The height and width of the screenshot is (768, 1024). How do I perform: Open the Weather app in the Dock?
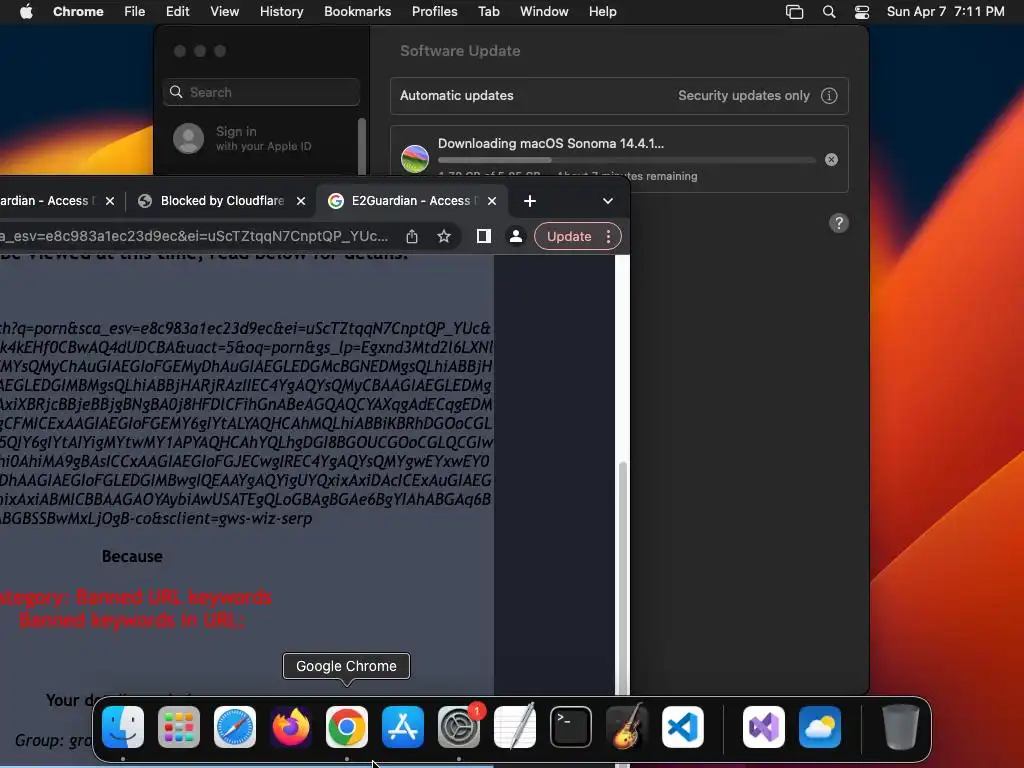(820, 727)
